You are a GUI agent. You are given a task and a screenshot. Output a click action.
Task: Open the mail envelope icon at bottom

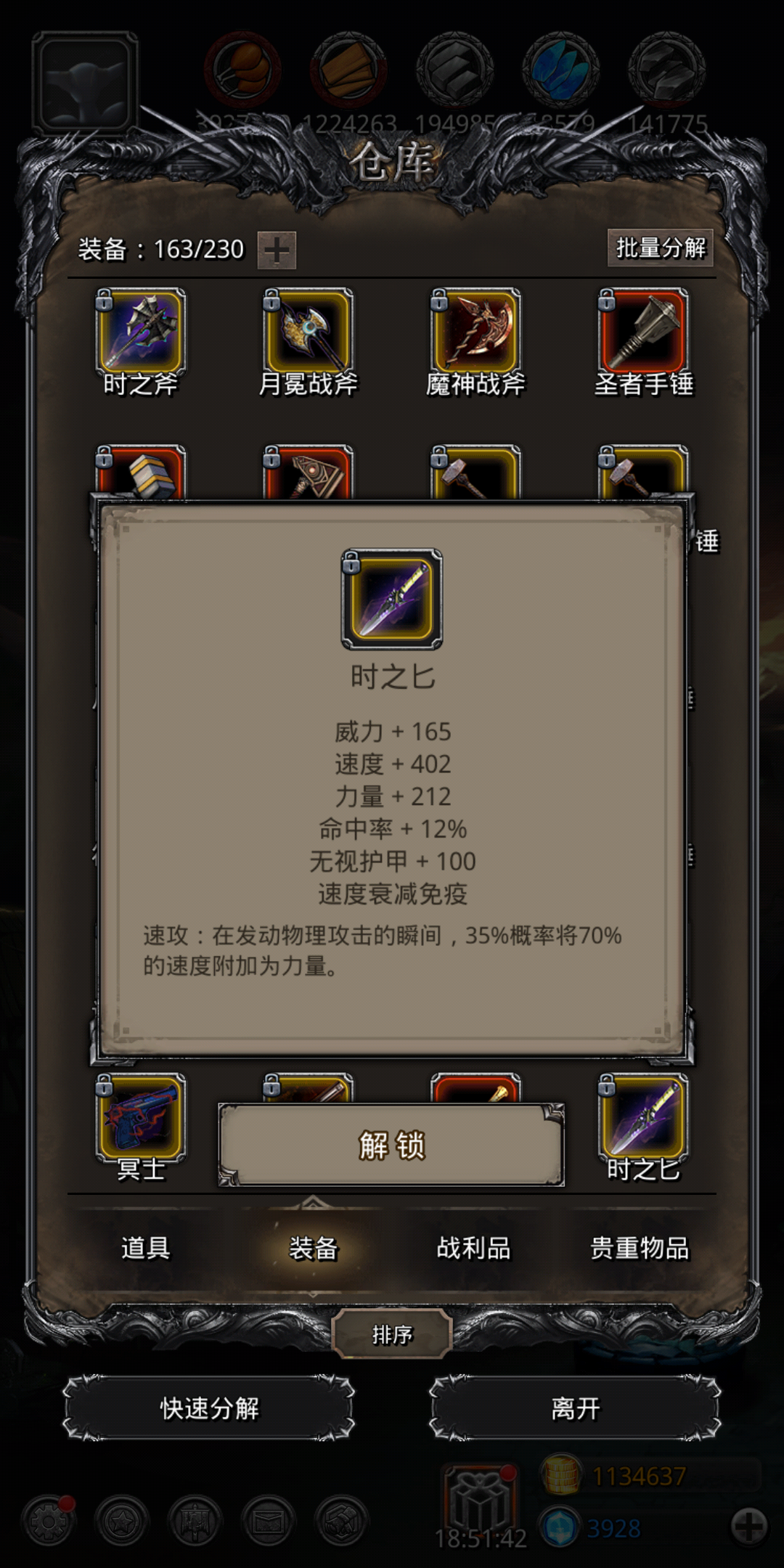point(268,1520)
